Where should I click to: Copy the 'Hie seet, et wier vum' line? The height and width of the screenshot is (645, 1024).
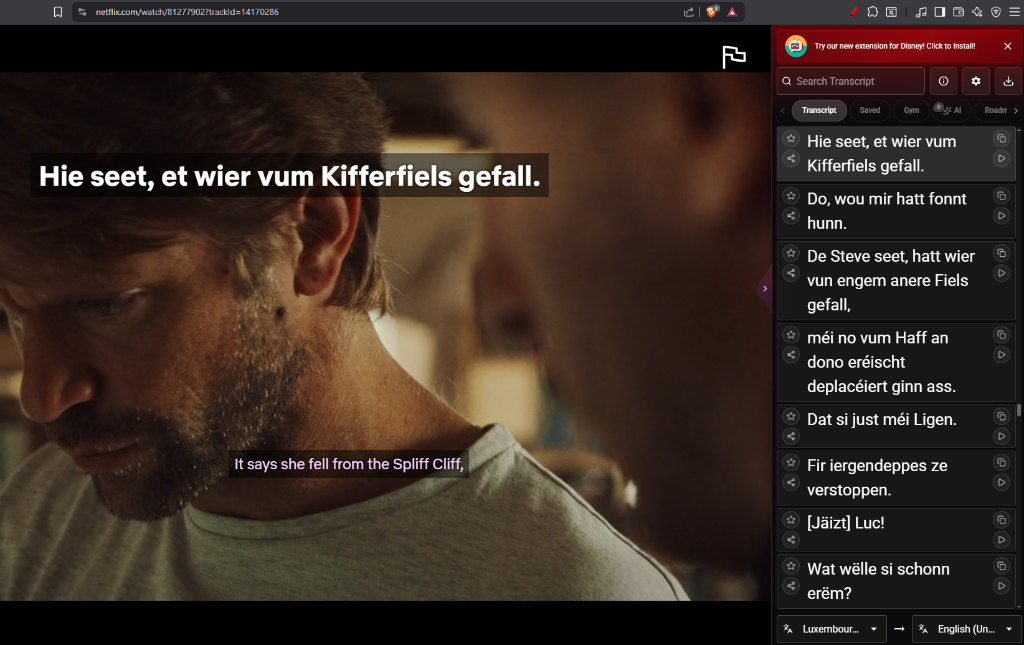[x=1001, y=138]
